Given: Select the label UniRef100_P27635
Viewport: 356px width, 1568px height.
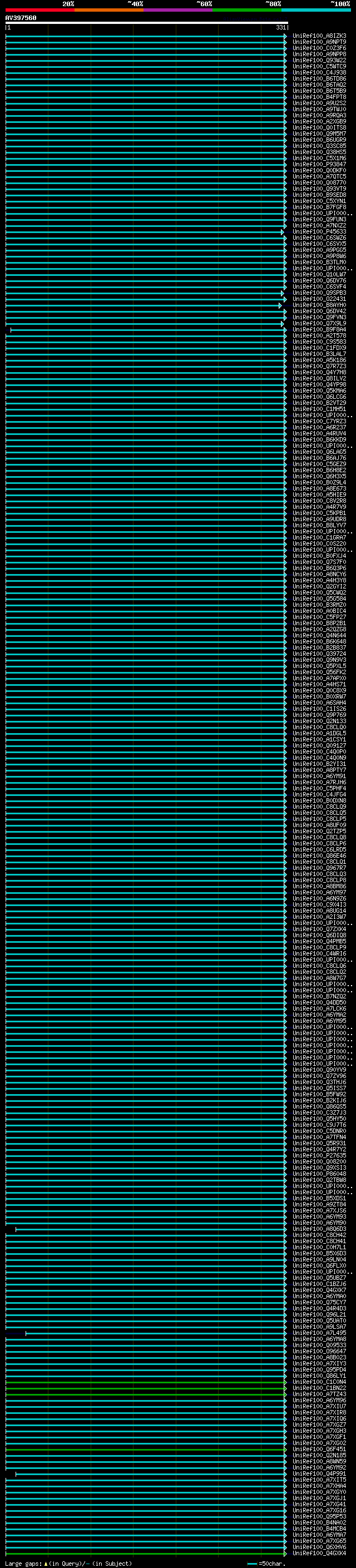Looking at the screenshot, I should 319,1155.
